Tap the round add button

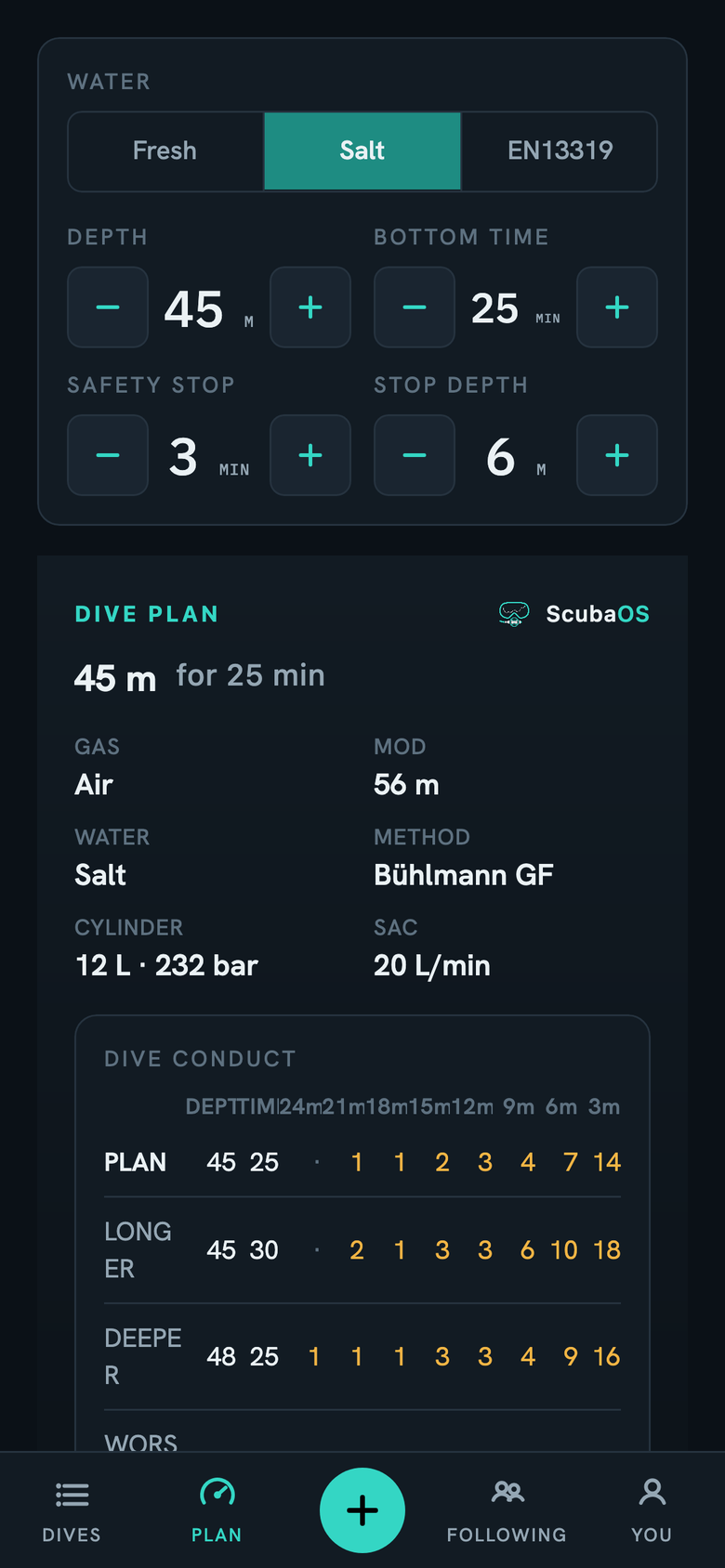[362, 1510]
